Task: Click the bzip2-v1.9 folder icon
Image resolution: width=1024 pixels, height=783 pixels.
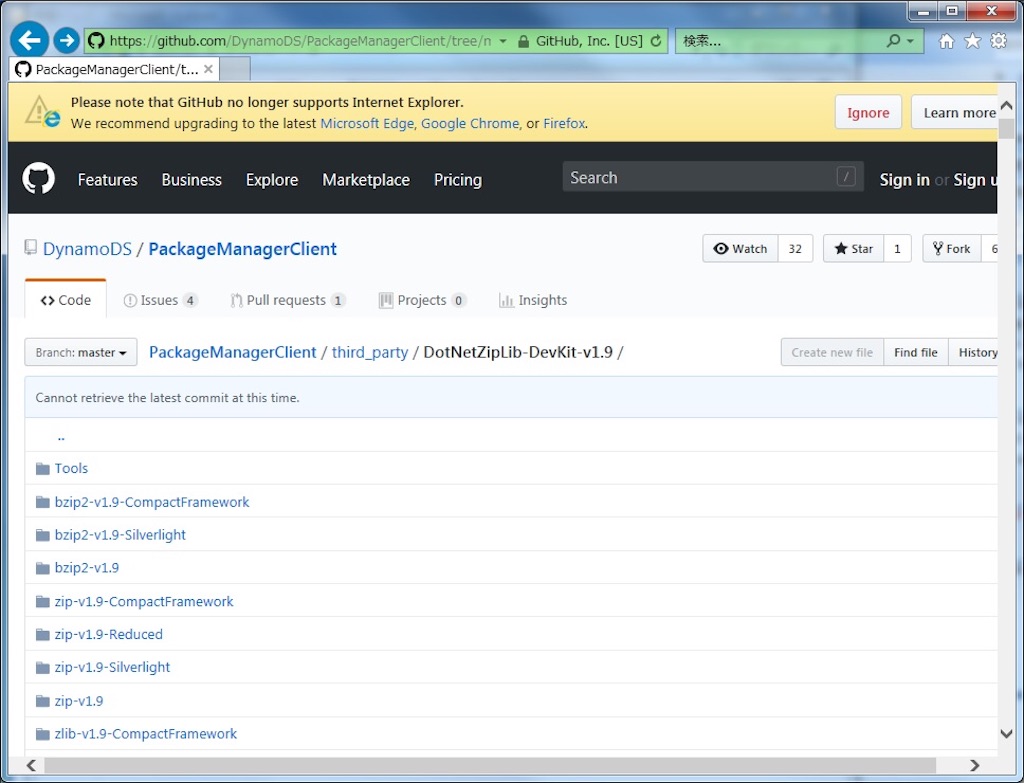Action: click(43, 568)
